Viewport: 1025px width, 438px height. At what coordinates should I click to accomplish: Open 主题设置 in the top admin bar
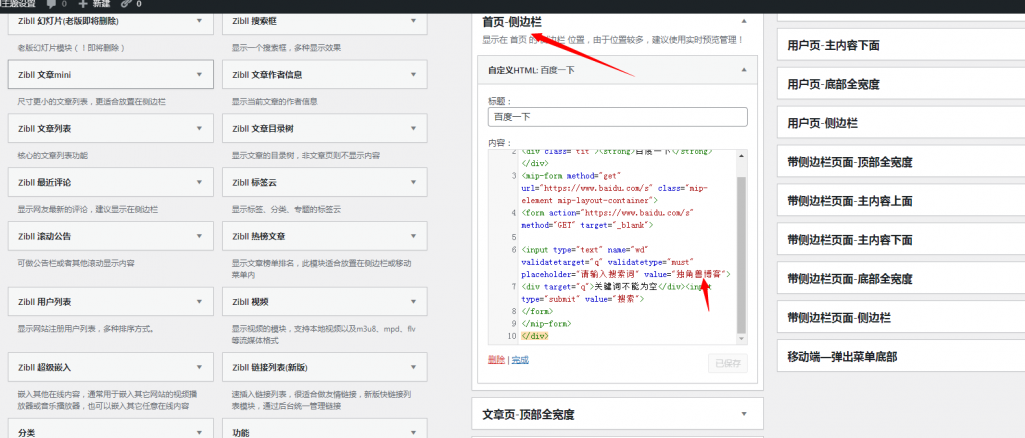click(x=17, y=5)
